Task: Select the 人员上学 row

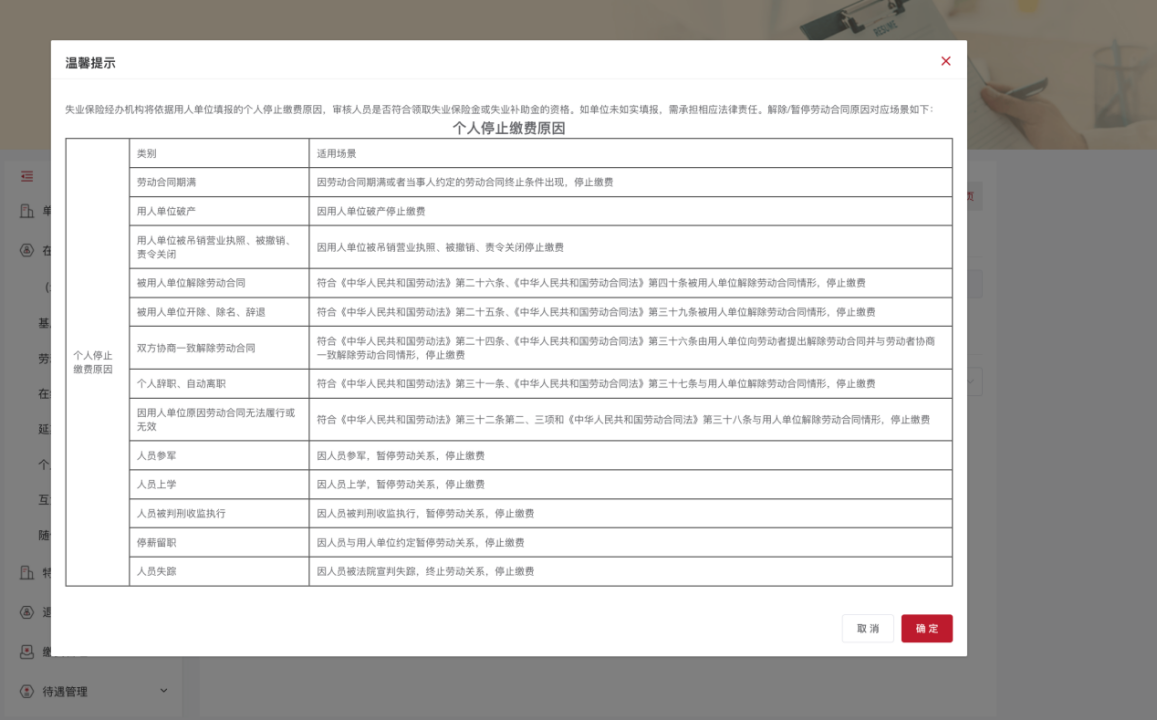Action: [x=219, y=484]
